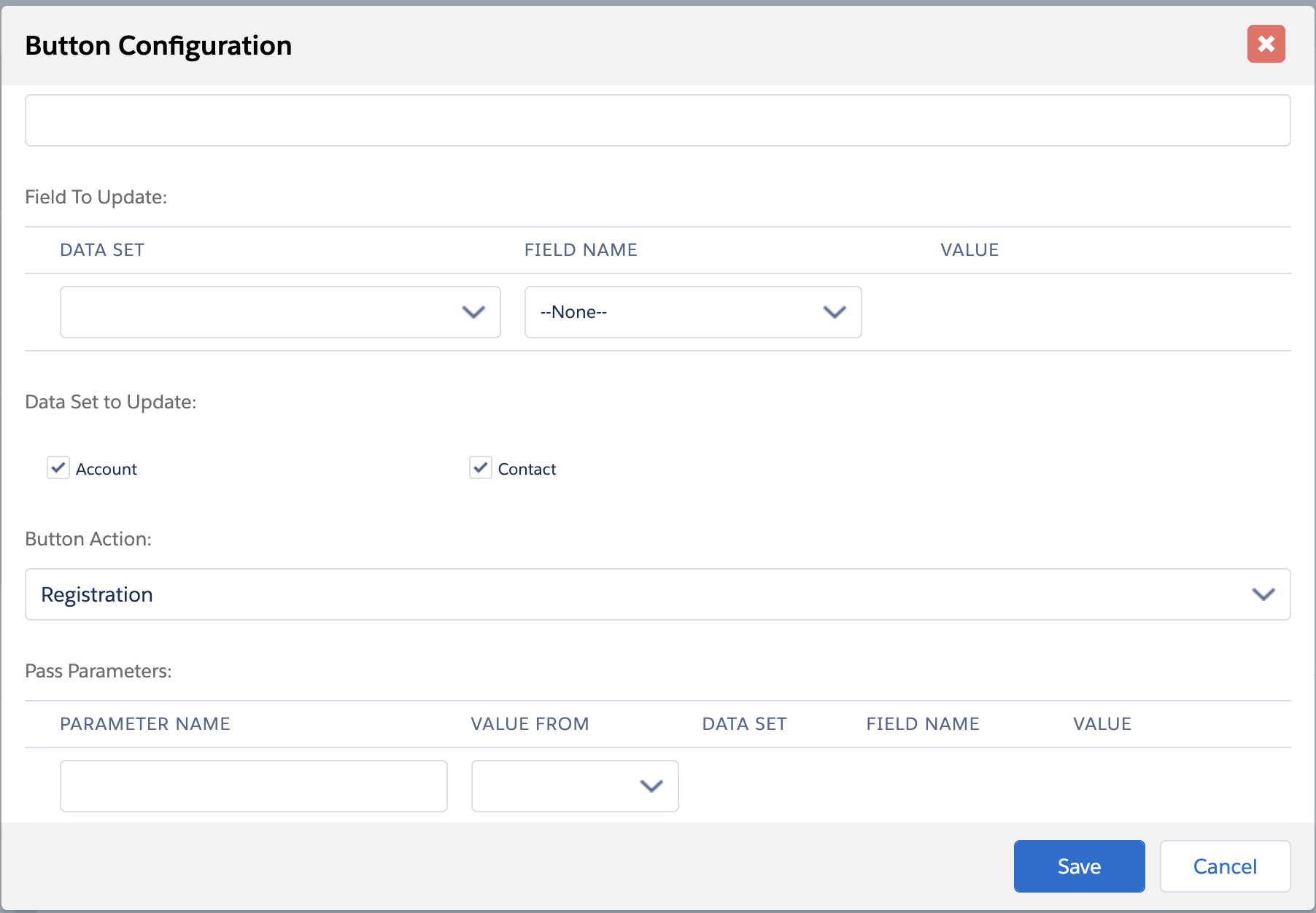This screenshot has width=1316, height=913.
Task: Close the Button Configuration dialog with the red X
Action: point(1266,44)
